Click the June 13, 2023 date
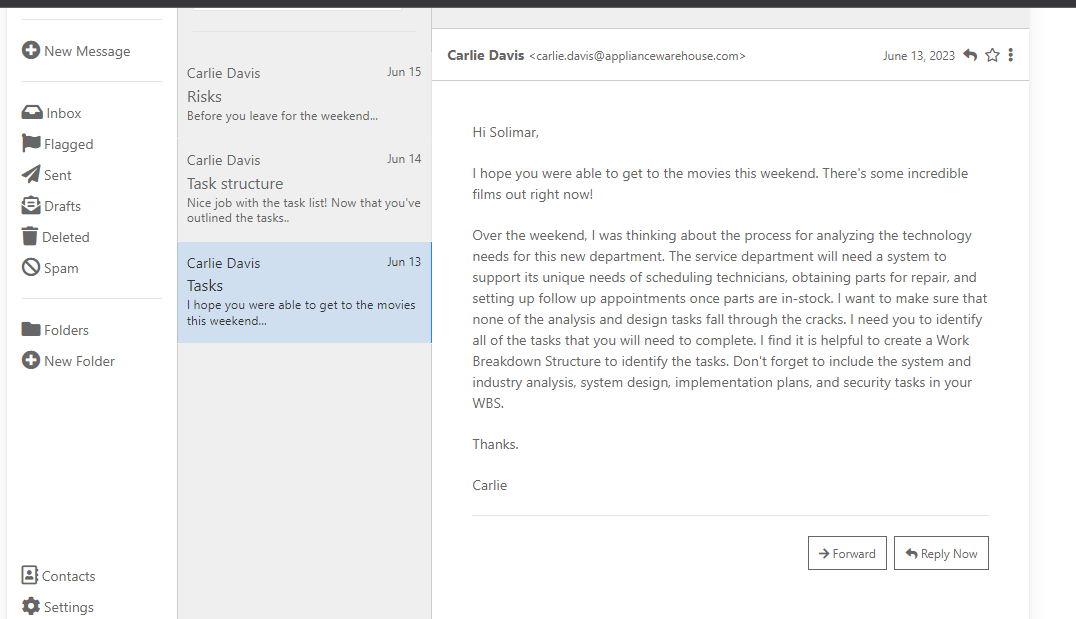Viewport: 1076px width, 619px height. (x=919, y=56)
